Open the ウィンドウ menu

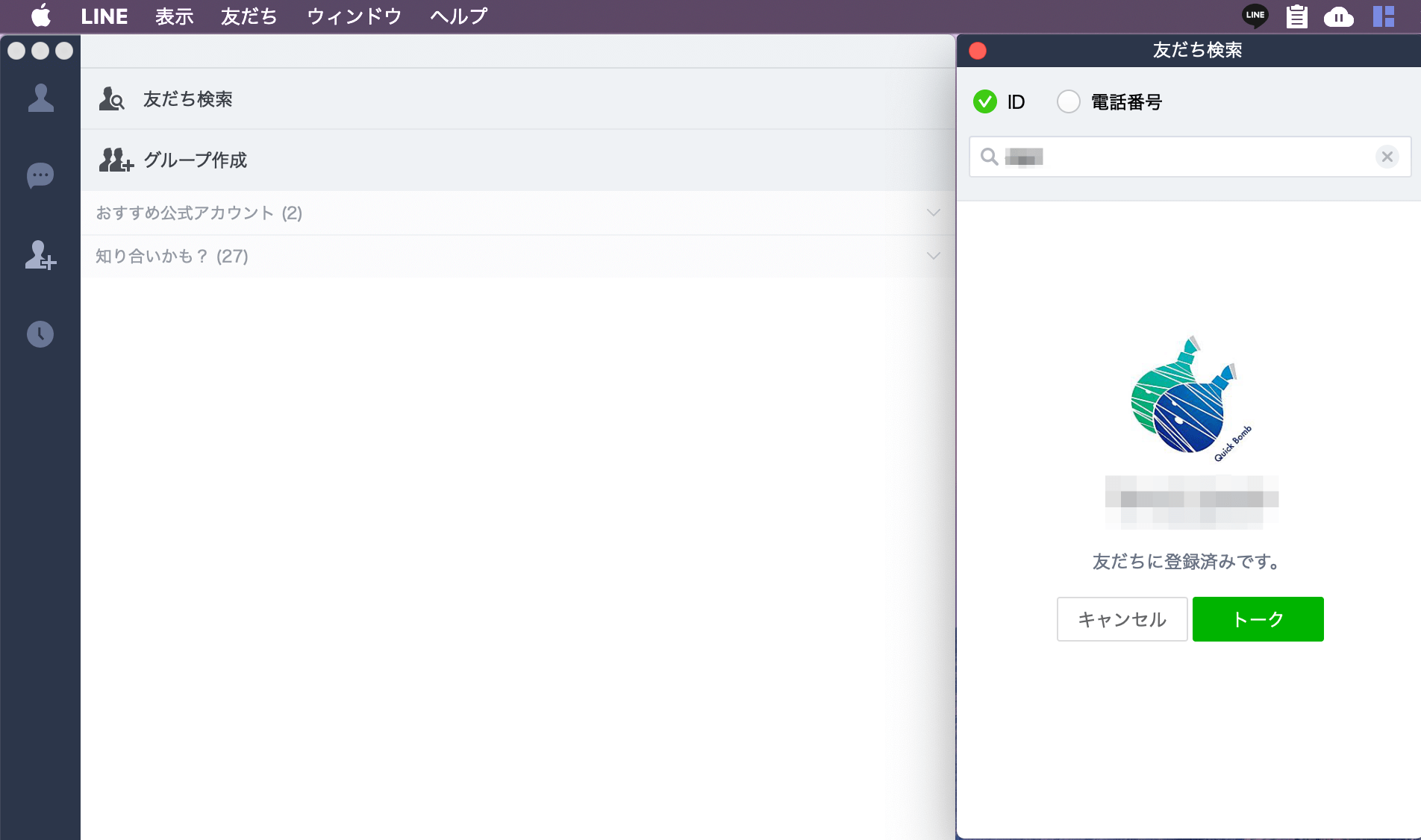coord(355,16)
